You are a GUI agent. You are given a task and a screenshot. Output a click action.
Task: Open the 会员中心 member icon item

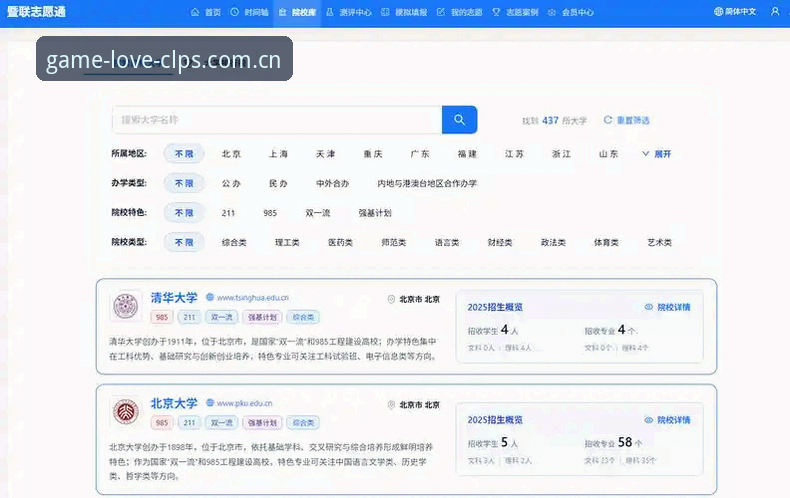click(552, 12)
